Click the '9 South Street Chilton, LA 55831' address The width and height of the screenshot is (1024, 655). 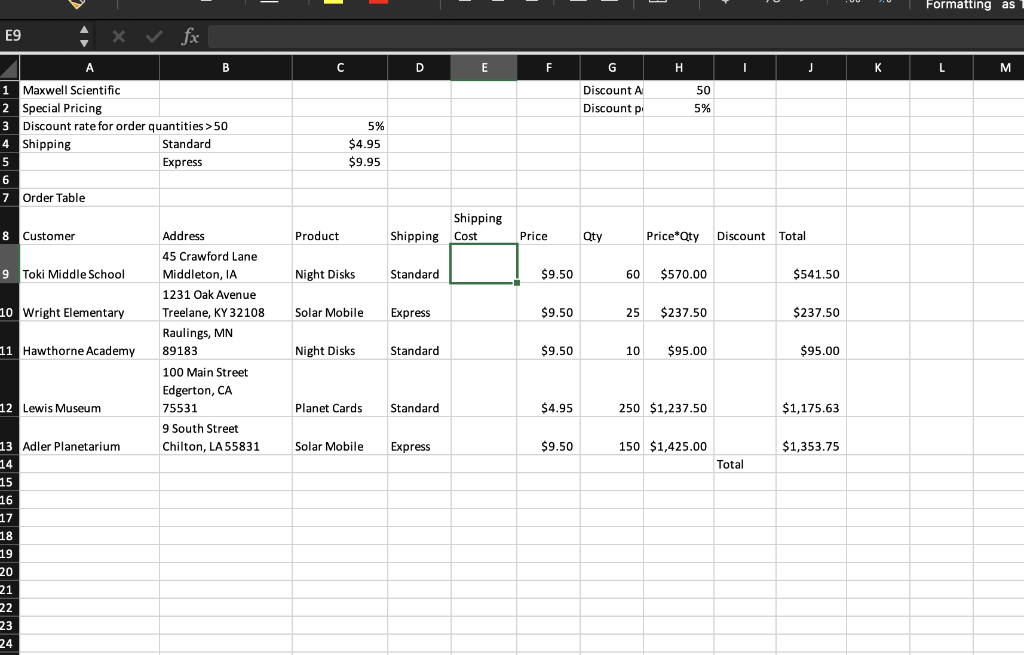click(225, 436)
